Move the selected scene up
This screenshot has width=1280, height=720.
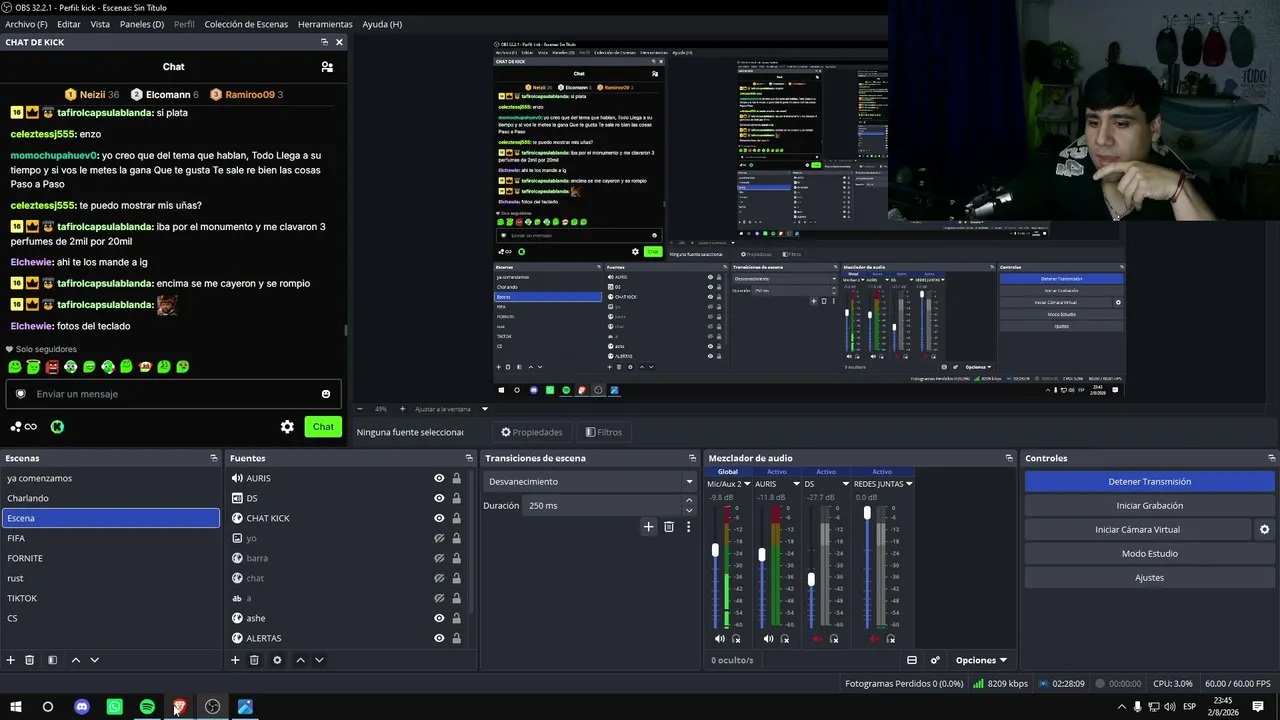(75, 660)
